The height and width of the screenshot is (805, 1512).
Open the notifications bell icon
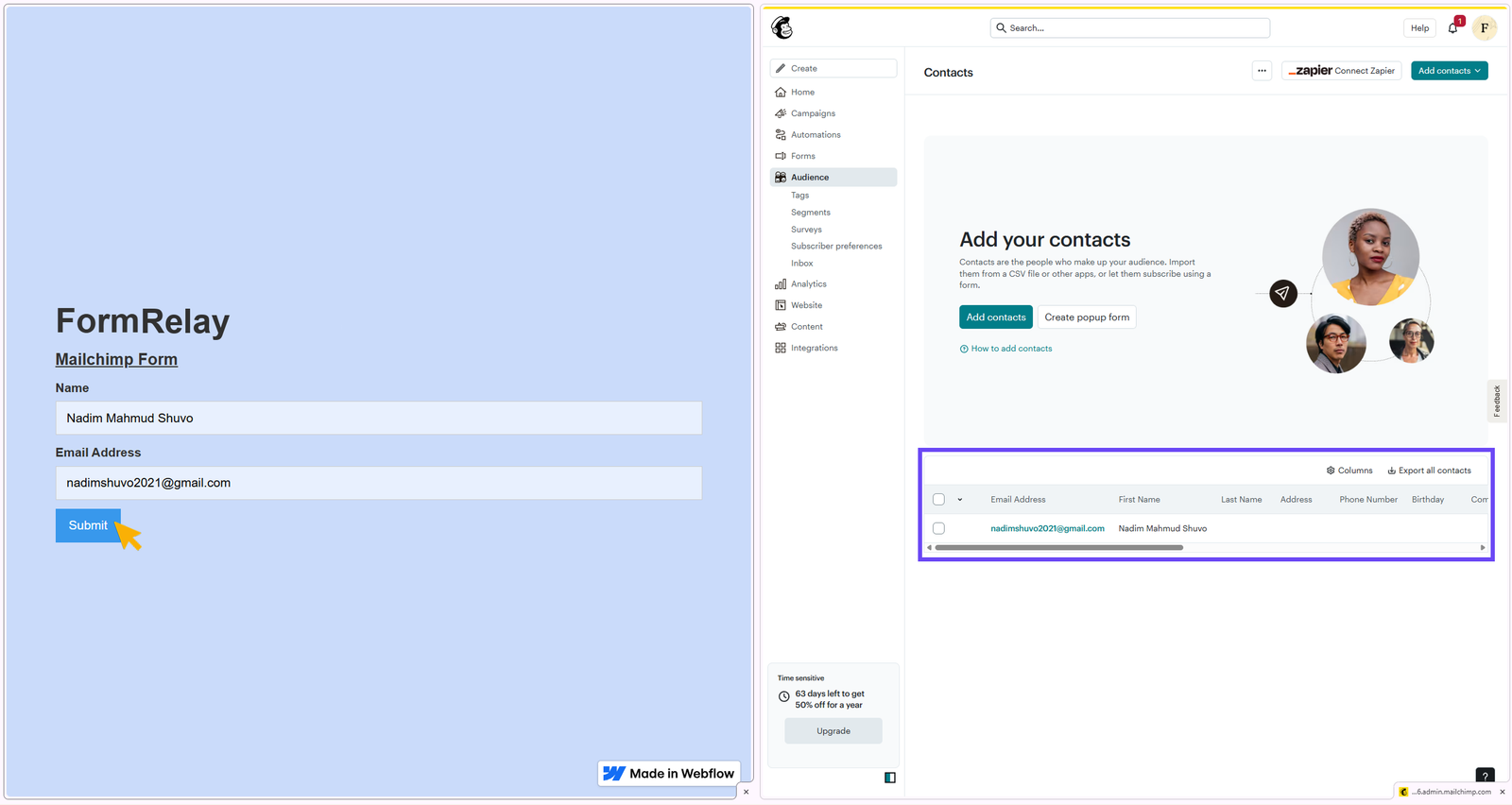click(1453, 28)
